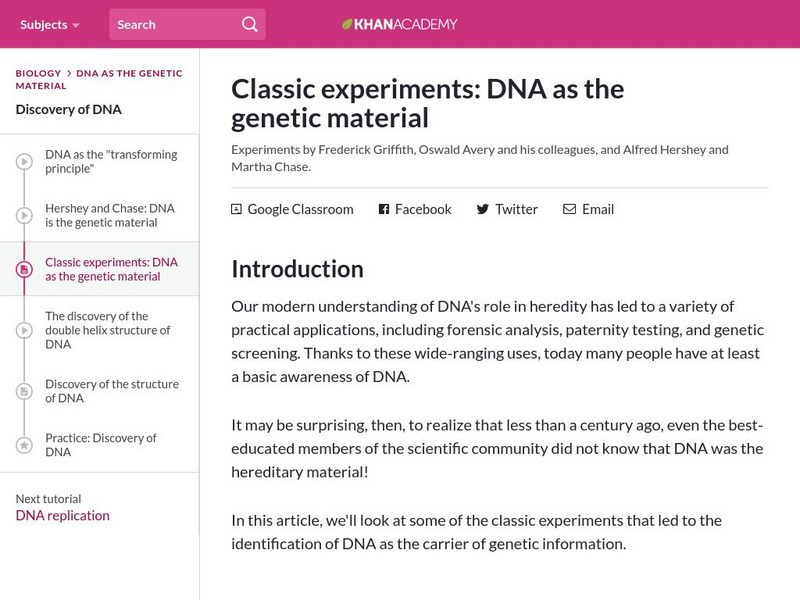Click the Biology breadcrumb link
The image size is (800, 600).
click(38, 73)
